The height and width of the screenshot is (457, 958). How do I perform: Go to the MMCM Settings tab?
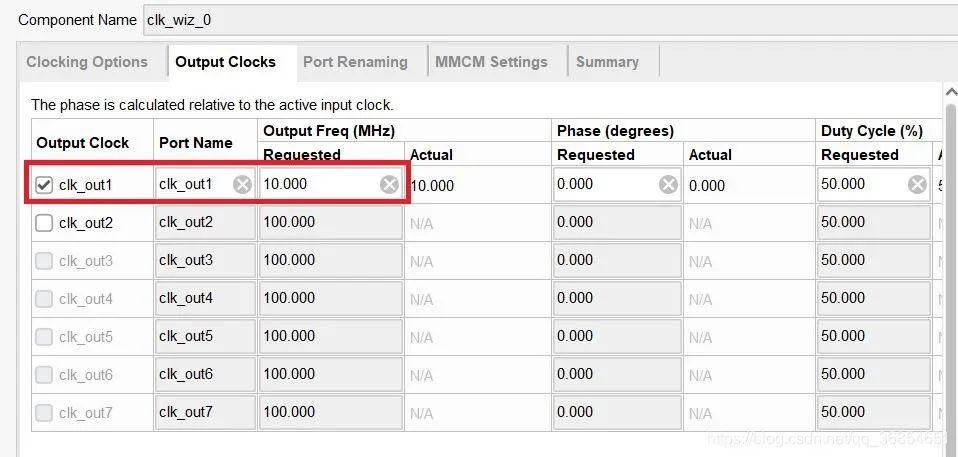[491, 62]
